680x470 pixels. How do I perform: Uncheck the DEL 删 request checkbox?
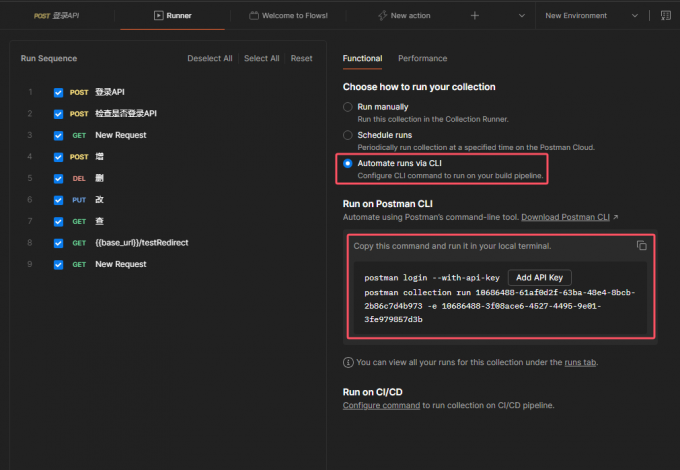tap(59, 179)
